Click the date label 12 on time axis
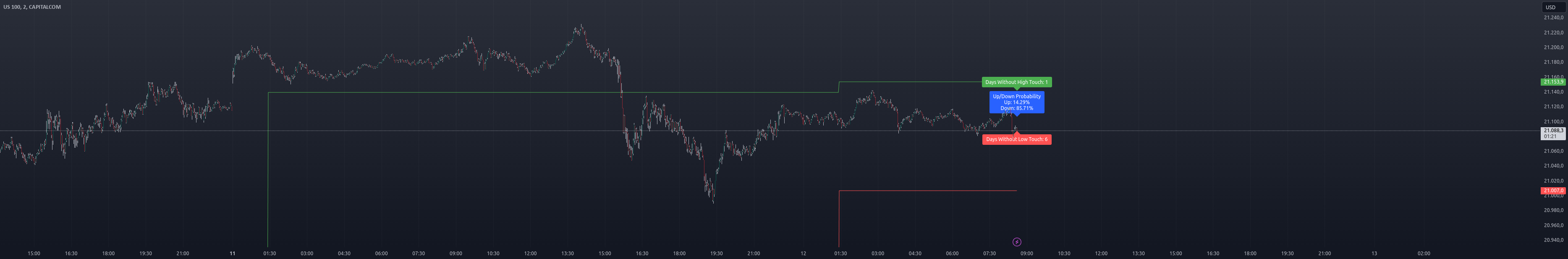The image size is (1568, 259). click(x=803, y=254)
